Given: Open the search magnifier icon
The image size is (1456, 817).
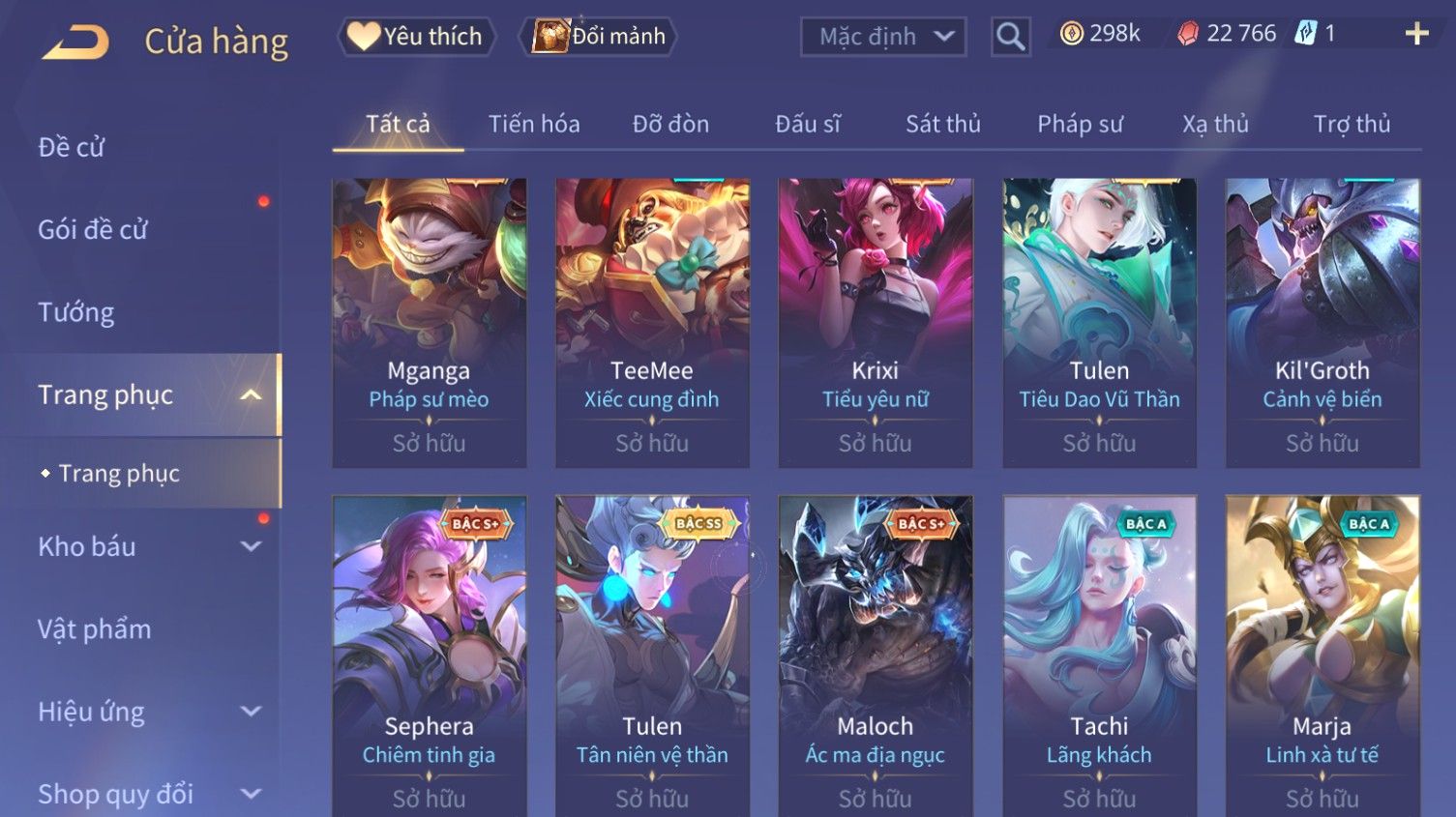Looking at the screenshot, I should 1011,37.
